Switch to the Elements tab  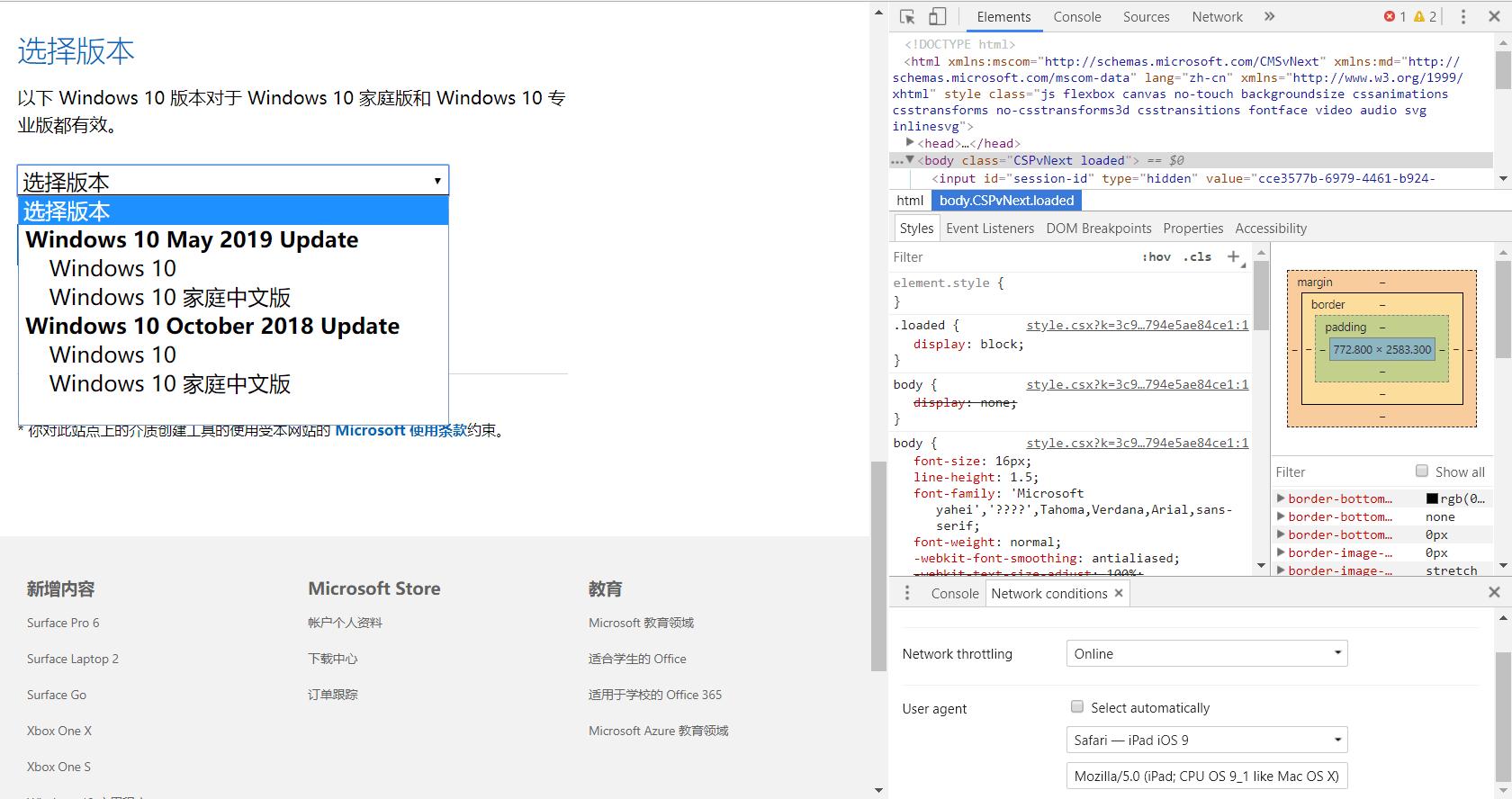pos(1003,16)
